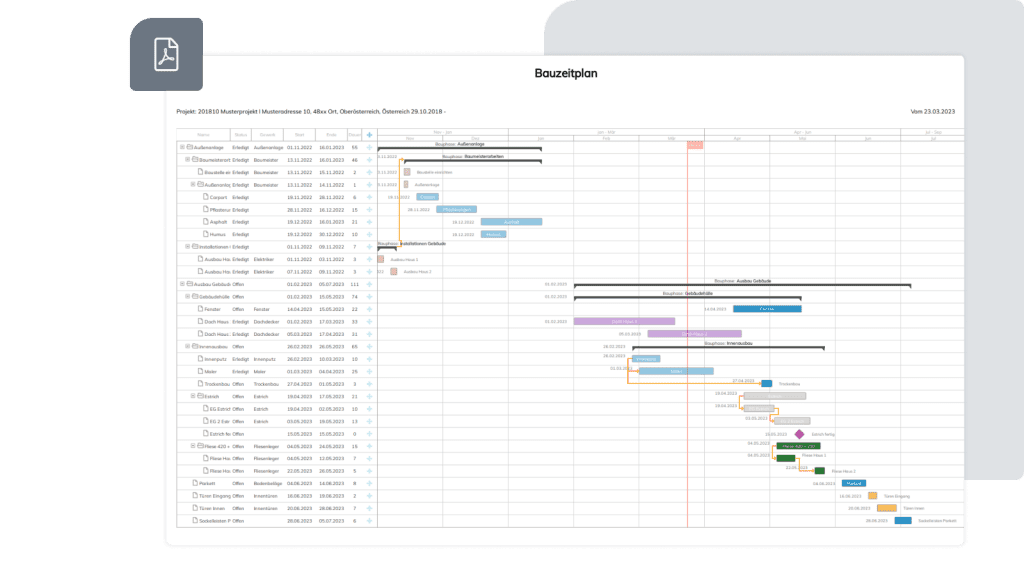
Task: Select the move handle icon on the Außenanlage row
Action: [368, 147]
